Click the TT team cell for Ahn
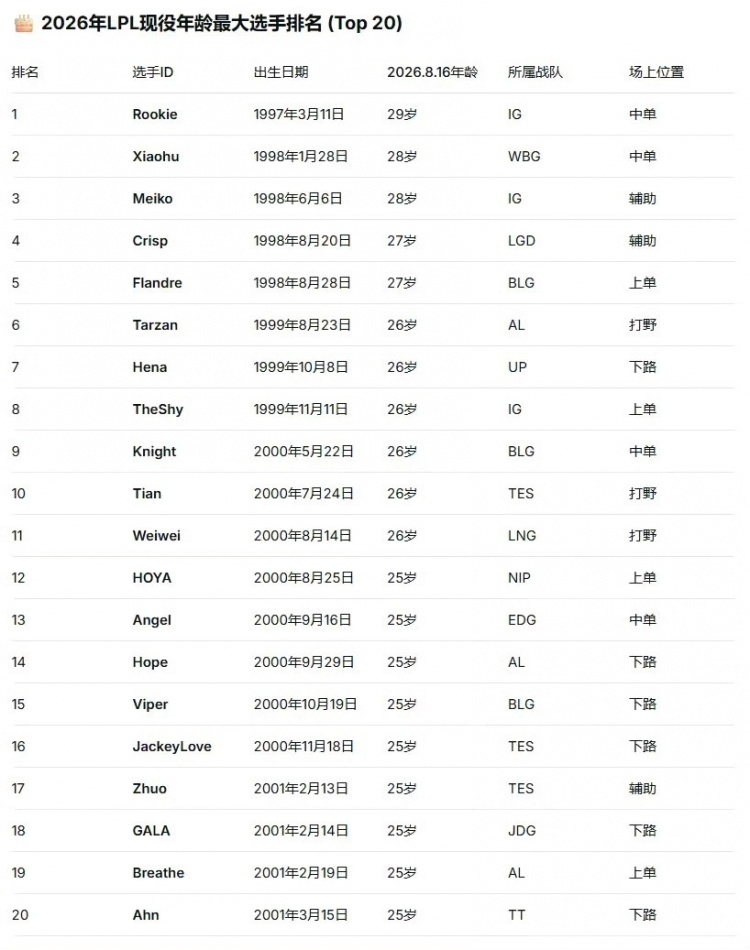Image resolution: width=750 pixels, height=950 pixels. click(x=516, y=915)
